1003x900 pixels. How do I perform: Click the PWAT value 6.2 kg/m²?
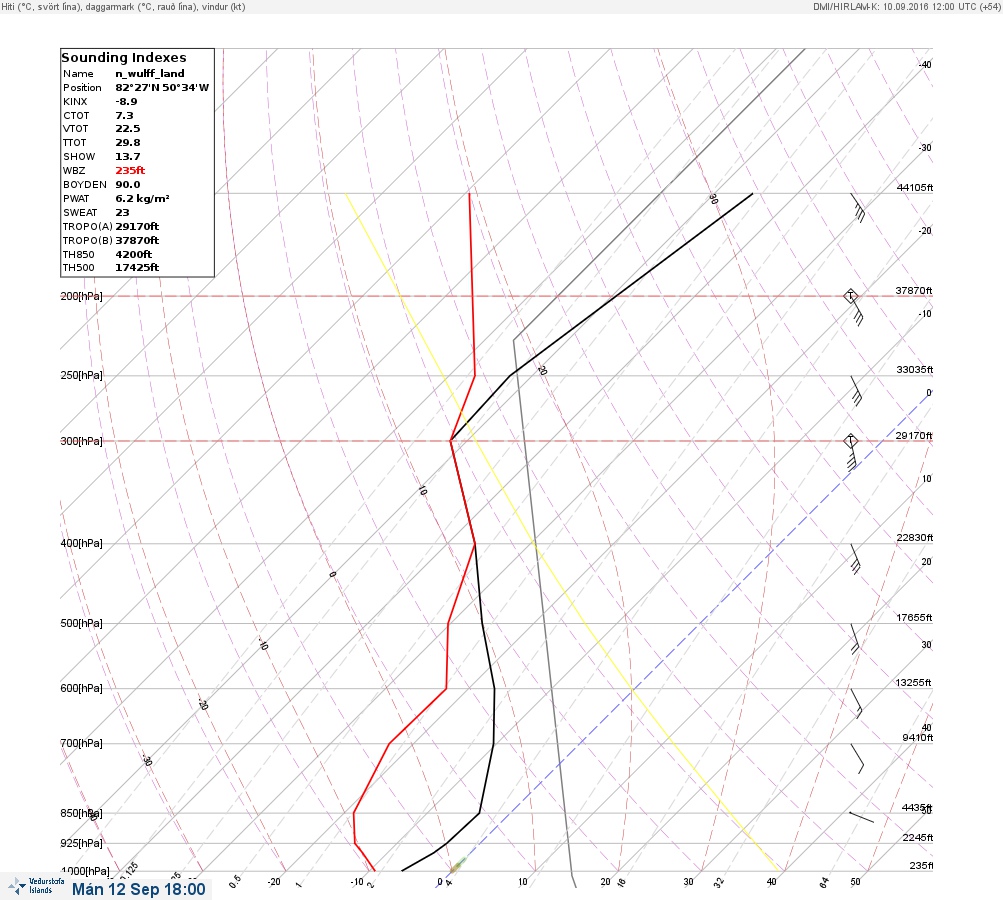click(142, 199)
